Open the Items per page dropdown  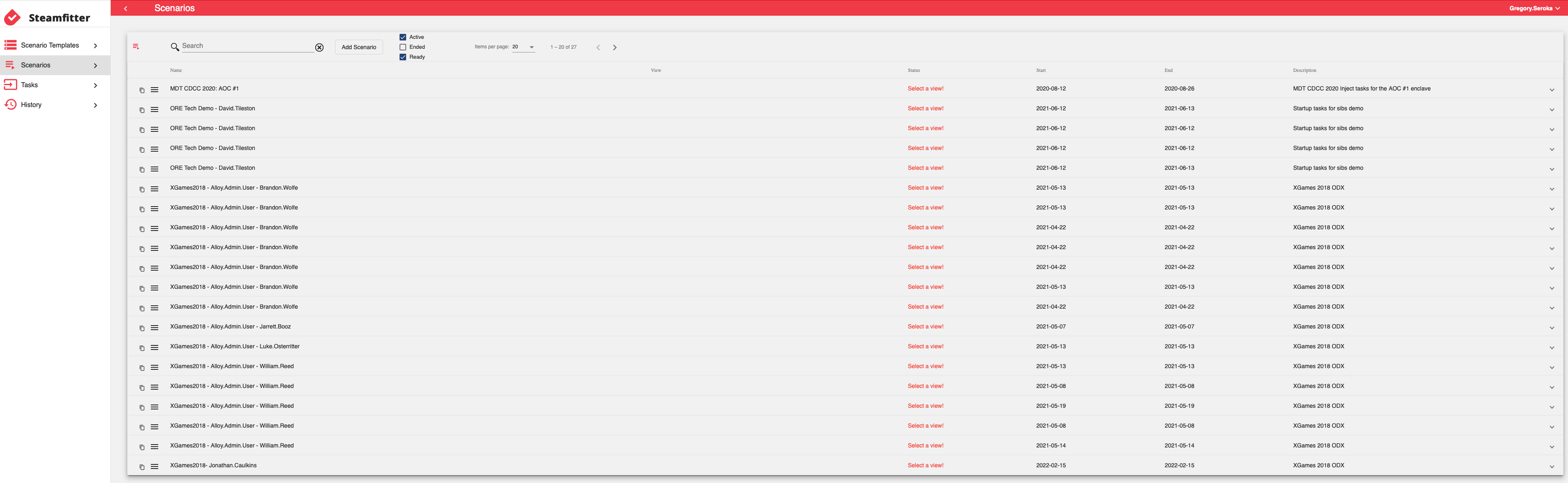point(523,47)
